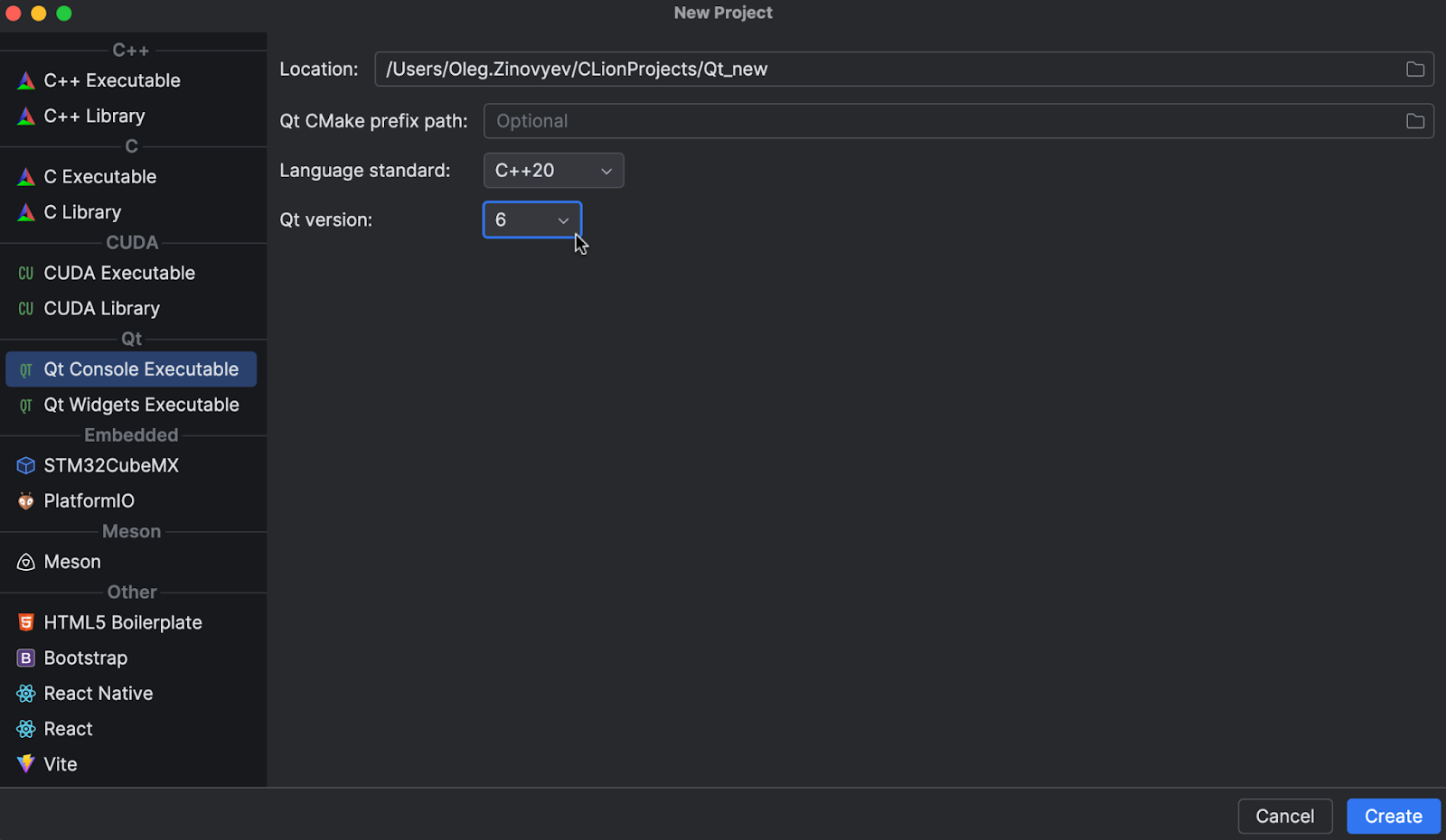The image size is (1446, 840).
Task: Click the Vite lightning icon
Action: click(x=26, y=764)
